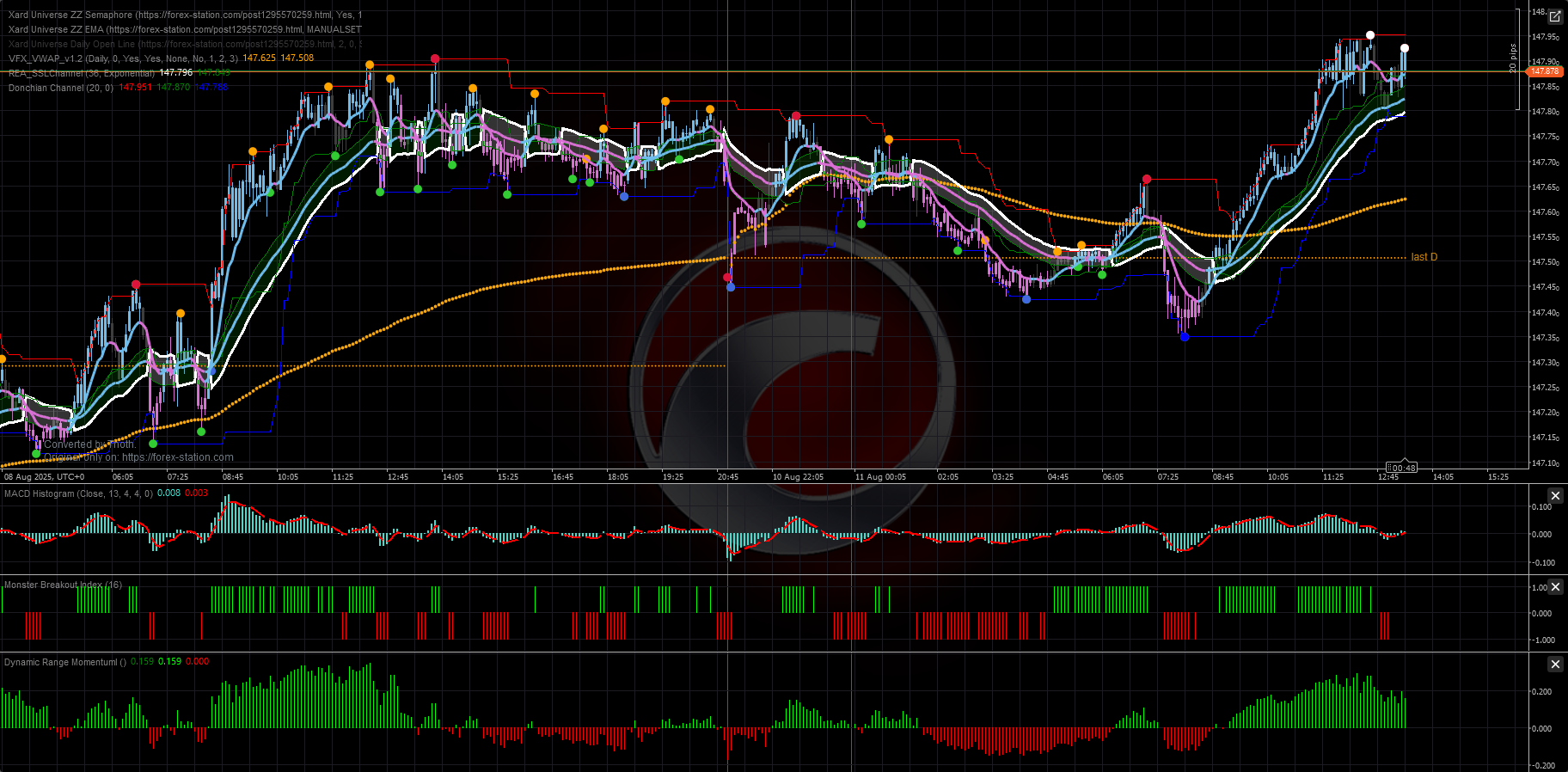Select the MACD Histogram legend label
This screenshot has height=772, width=1568.
(79, 493)
